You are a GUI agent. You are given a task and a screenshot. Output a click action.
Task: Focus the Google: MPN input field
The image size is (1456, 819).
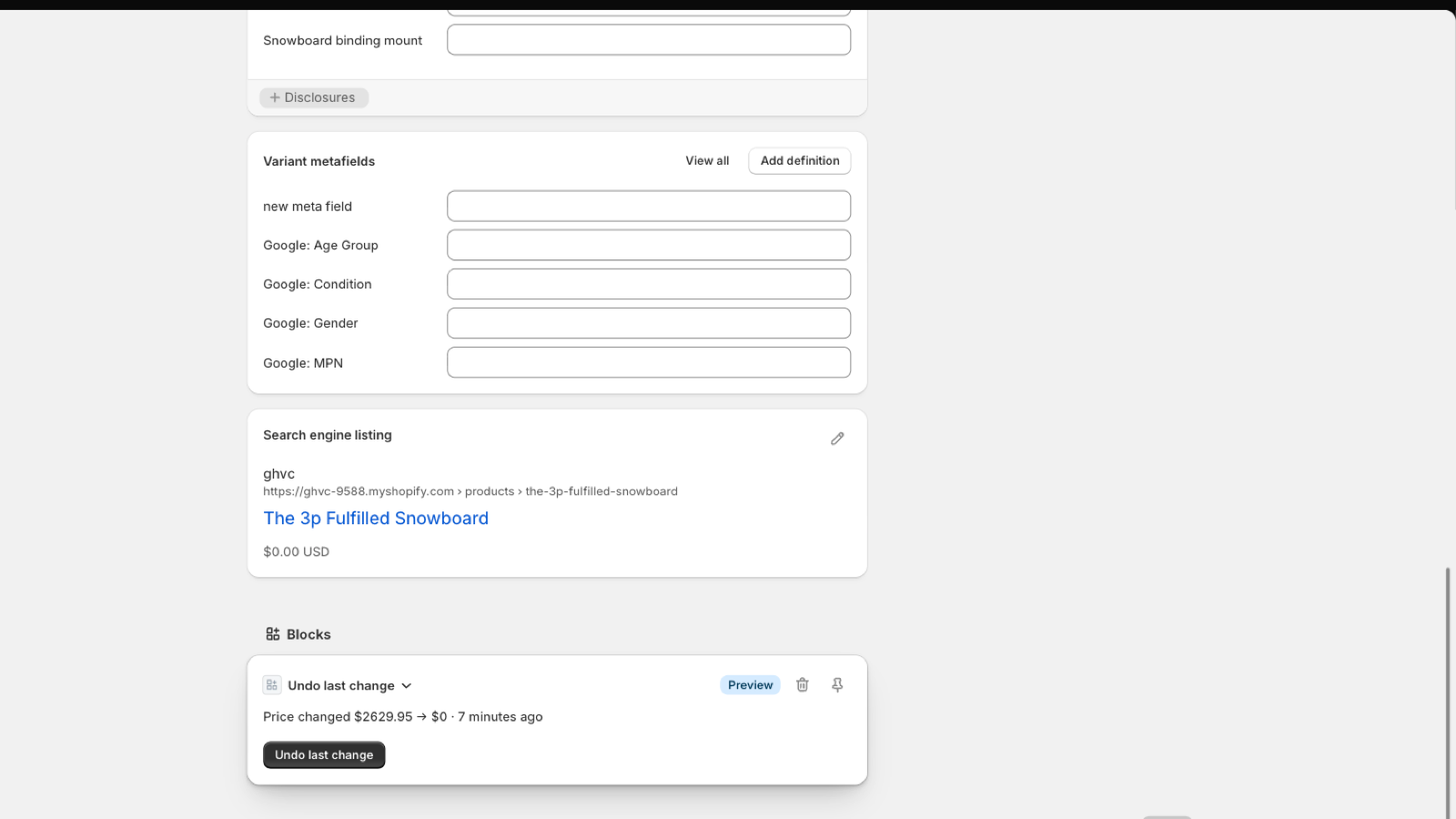649,362
